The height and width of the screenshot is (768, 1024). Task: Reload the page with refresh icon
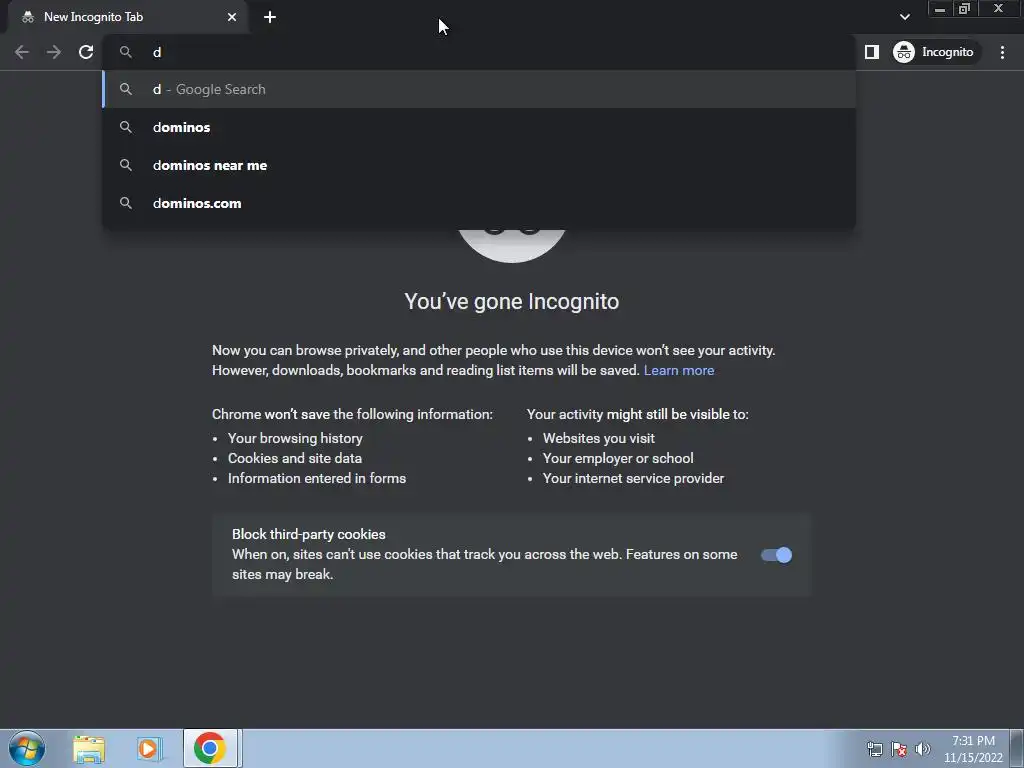coord(86,52)
